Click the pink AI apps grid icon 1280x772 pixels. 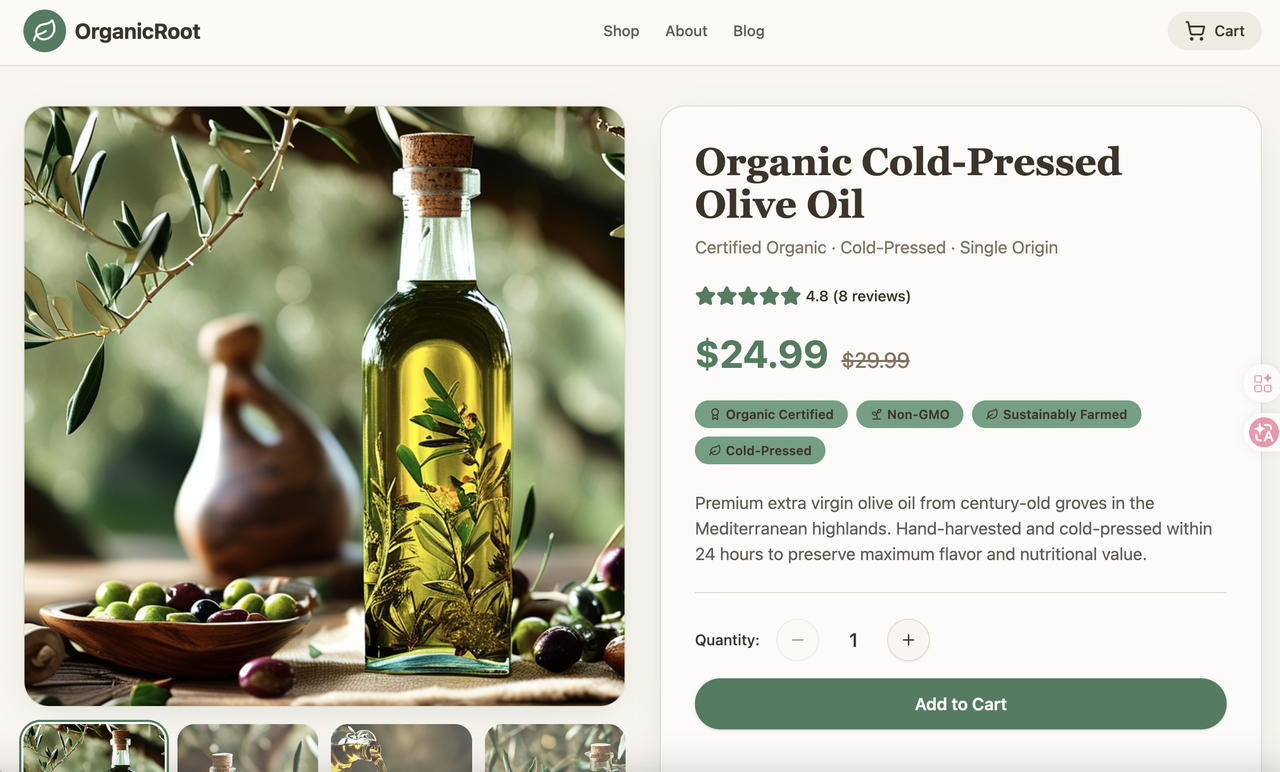tap(1263, 384)
